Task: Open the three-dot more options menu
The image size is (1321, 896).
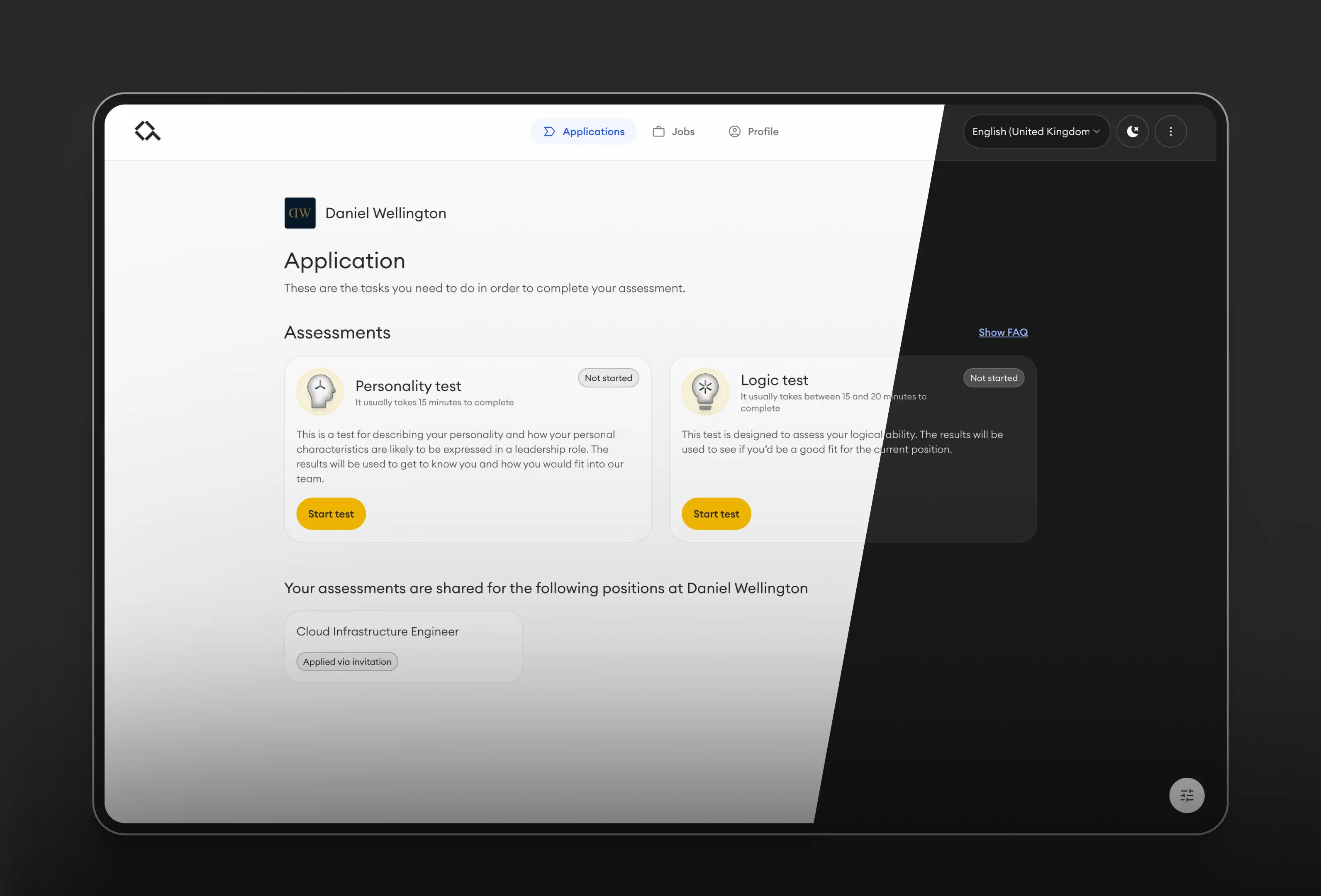Action: [1170, 131]
